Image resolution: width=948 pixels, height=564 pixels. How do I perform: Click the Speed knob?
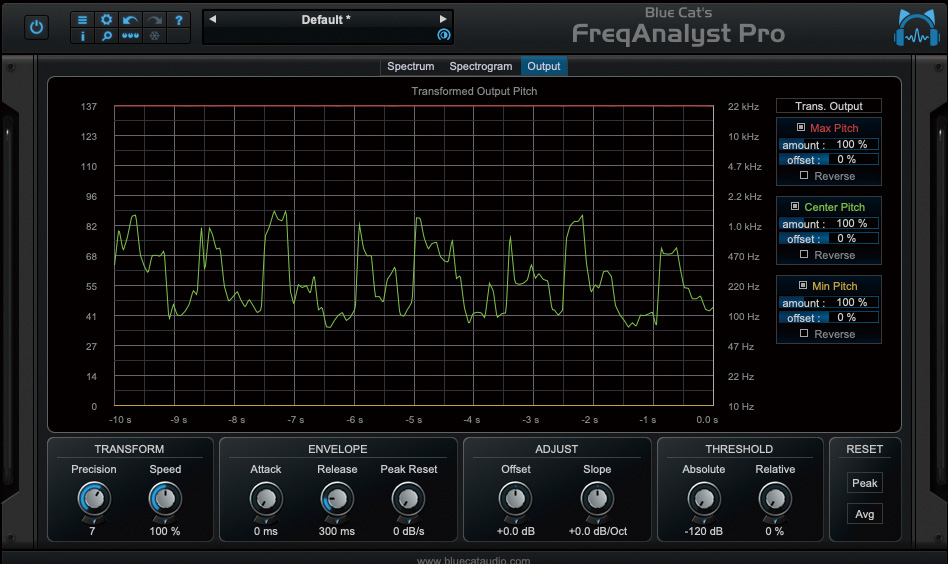pos(165,499)
